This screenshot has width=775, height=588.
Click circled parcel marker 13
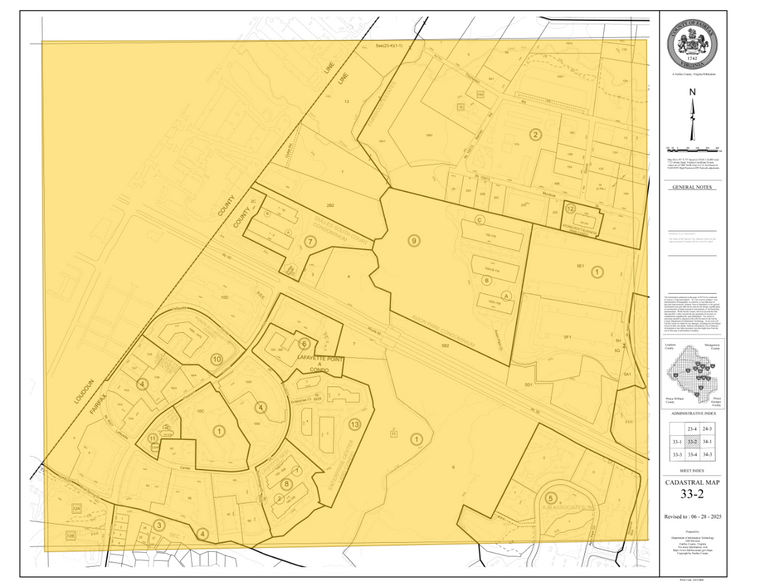354,424
